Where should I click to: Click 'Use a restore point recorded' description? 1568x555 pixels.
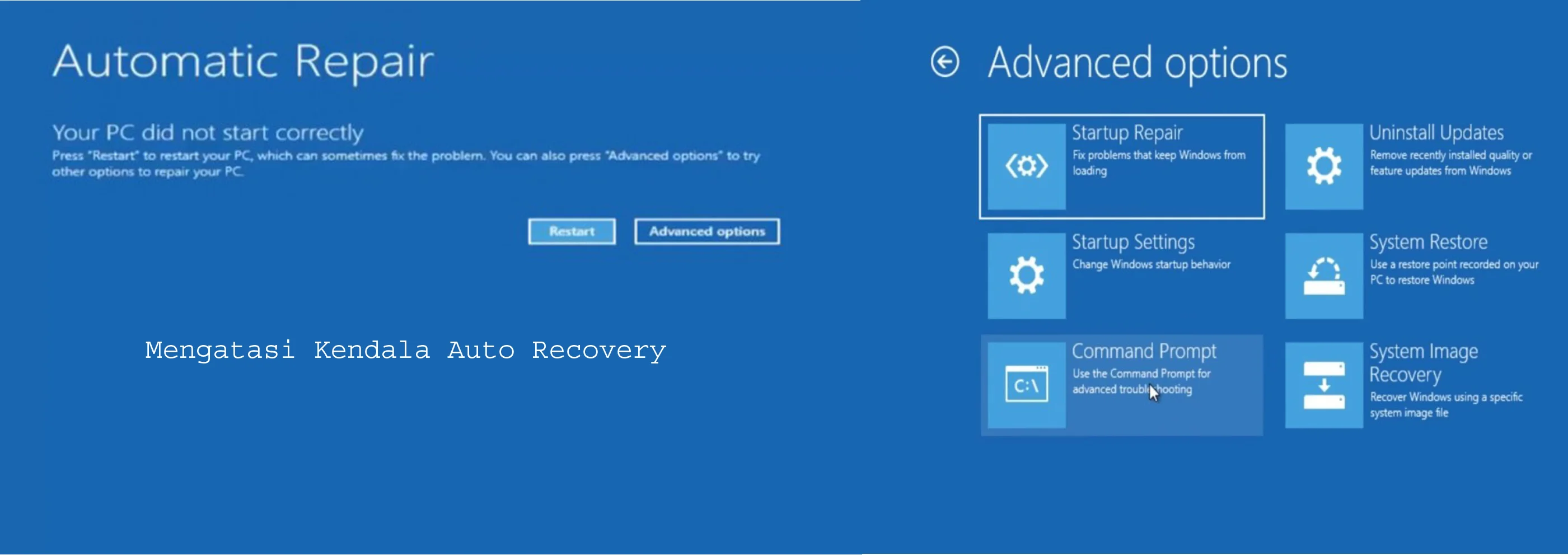point(1454,272)
